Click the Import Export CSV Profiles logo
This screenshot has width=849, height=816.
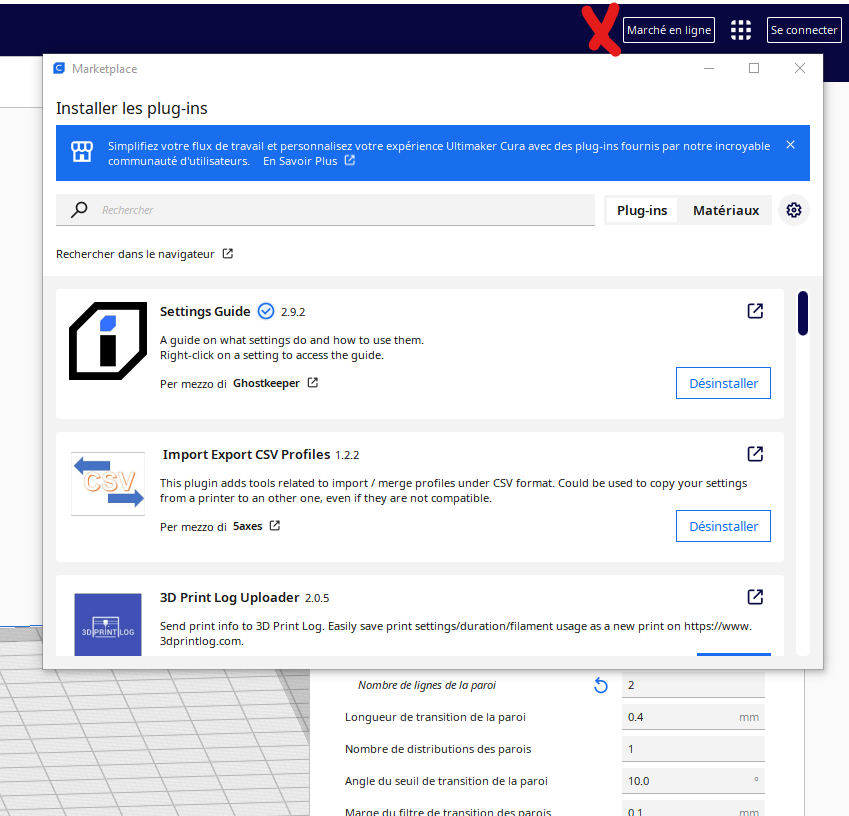[x=108, y=484]
